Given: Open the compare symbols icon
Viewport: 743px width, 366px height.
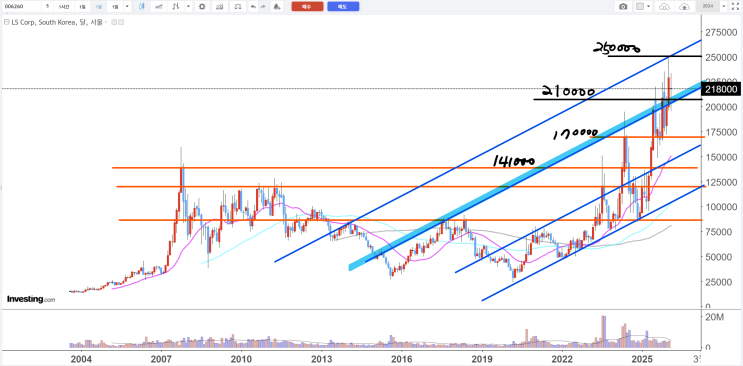Looking at the screenshot, I should click(x=237, y=7).
